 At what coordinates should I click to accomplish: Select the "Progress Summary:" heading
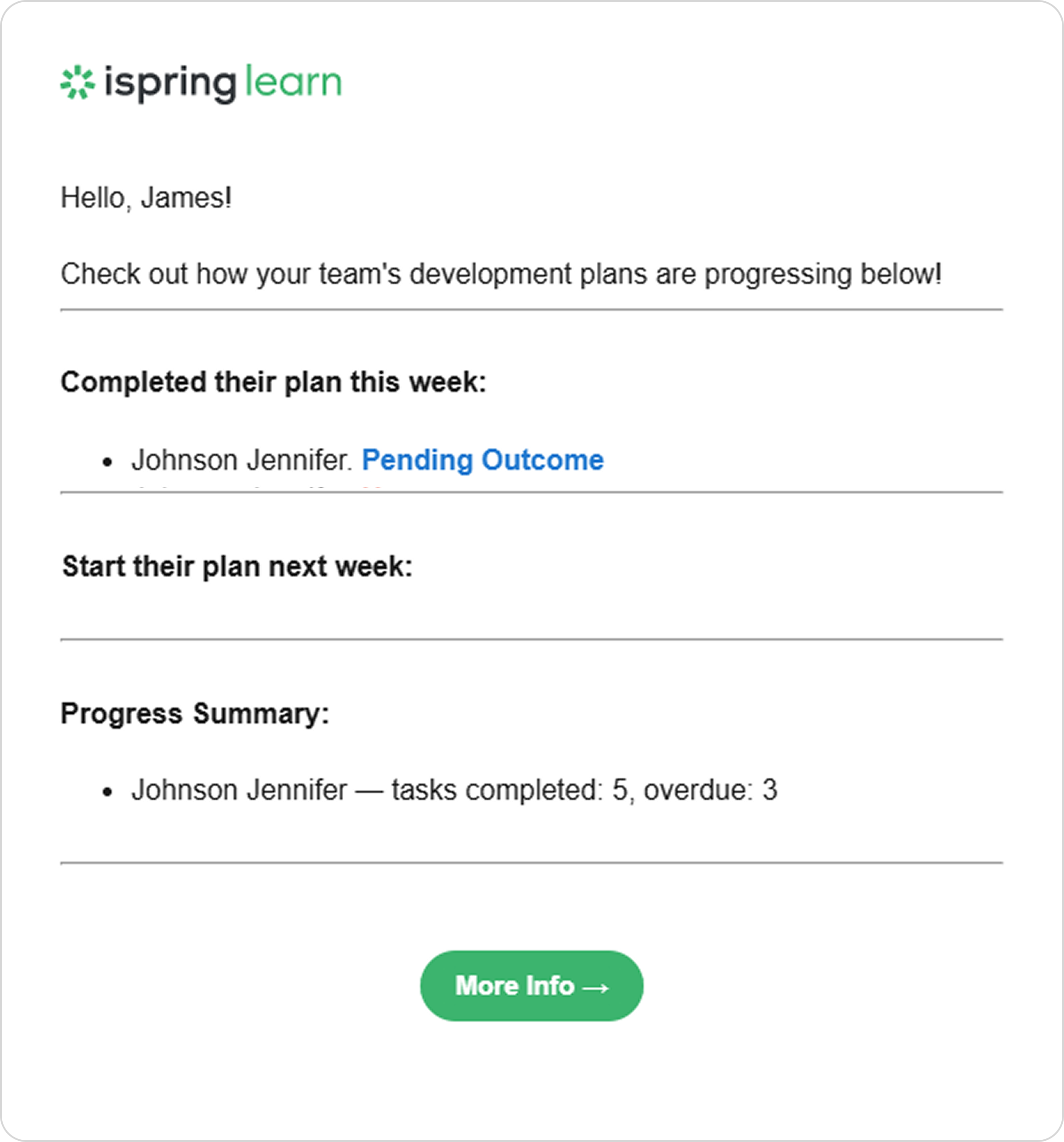[195, 713]
